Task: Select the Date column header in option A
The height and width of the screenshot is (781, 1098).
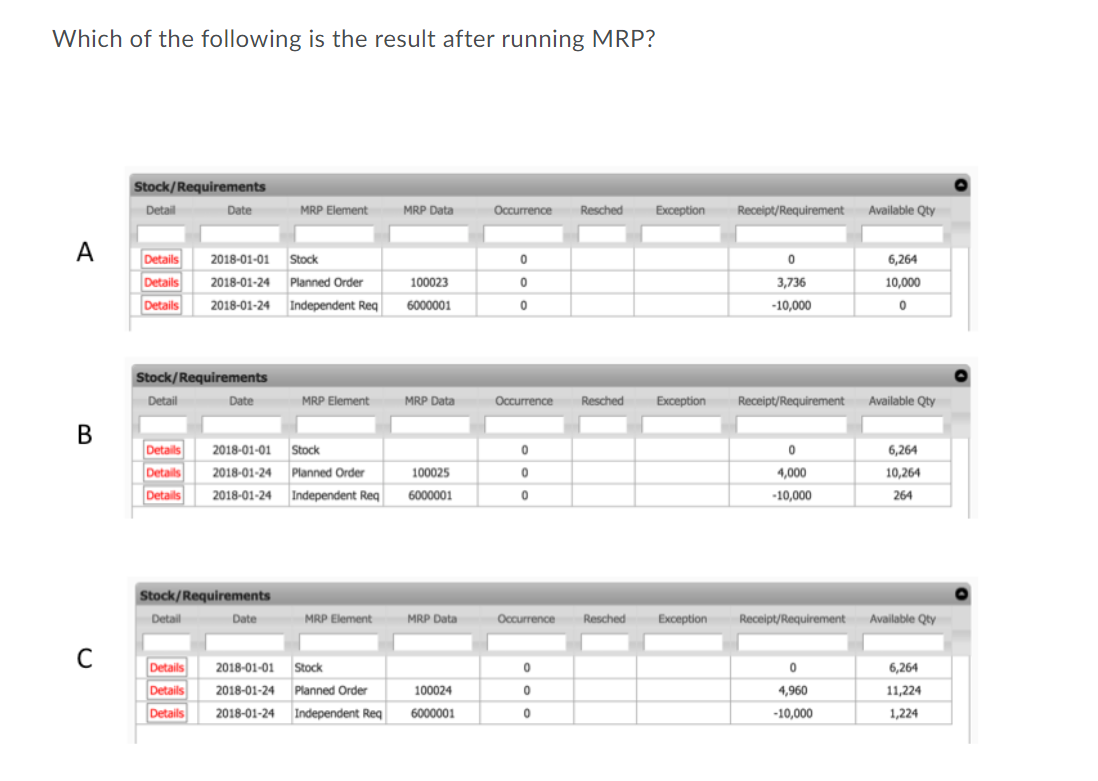Action: point(240,209)
